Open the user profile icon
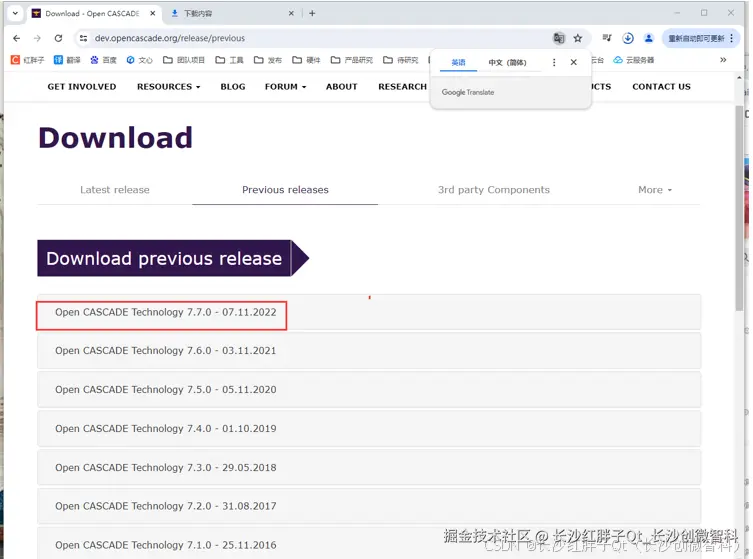The width and height of the screenshot is (753, 559). [x=649, y=38]
